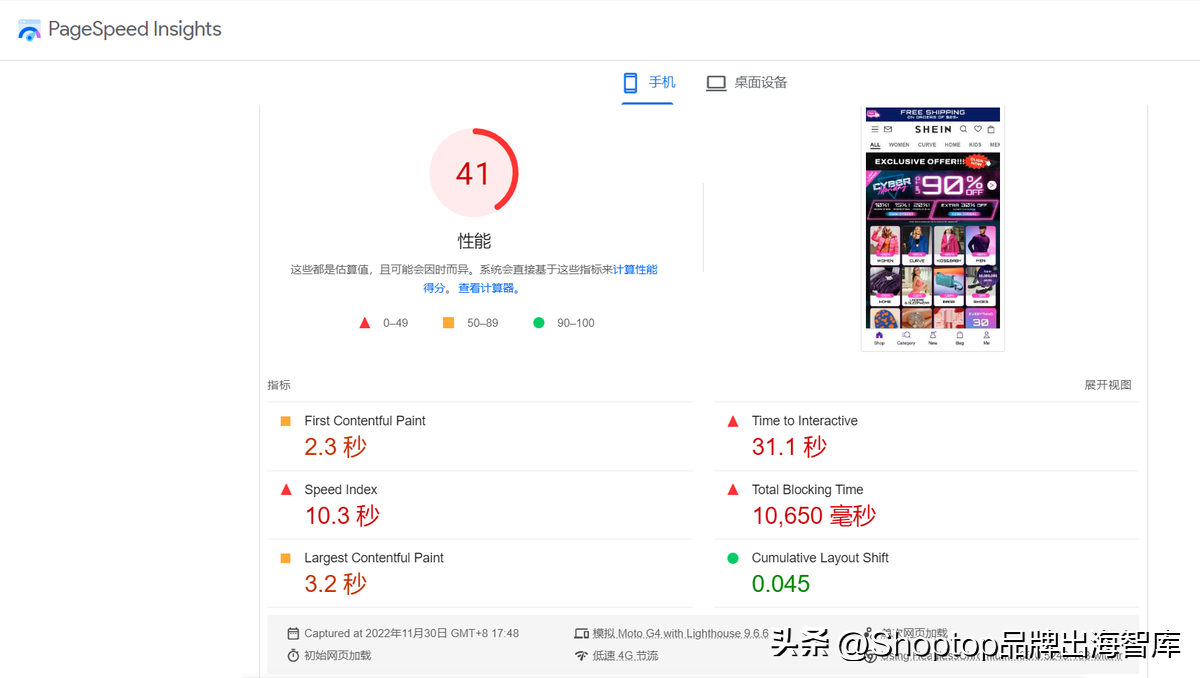Click the 模拟 Moto G4 with Lighthouse text
This screenshot has height=678, width=1200.
(x=681, y=633)
